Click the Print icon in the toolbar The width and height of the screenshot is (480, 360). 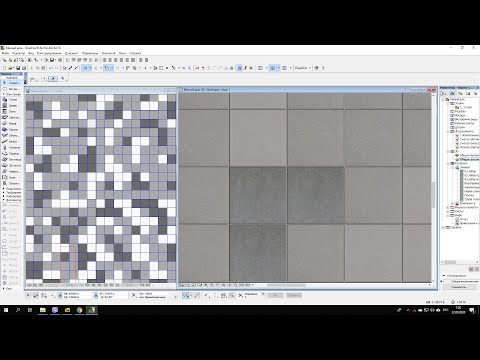[24, 68]
